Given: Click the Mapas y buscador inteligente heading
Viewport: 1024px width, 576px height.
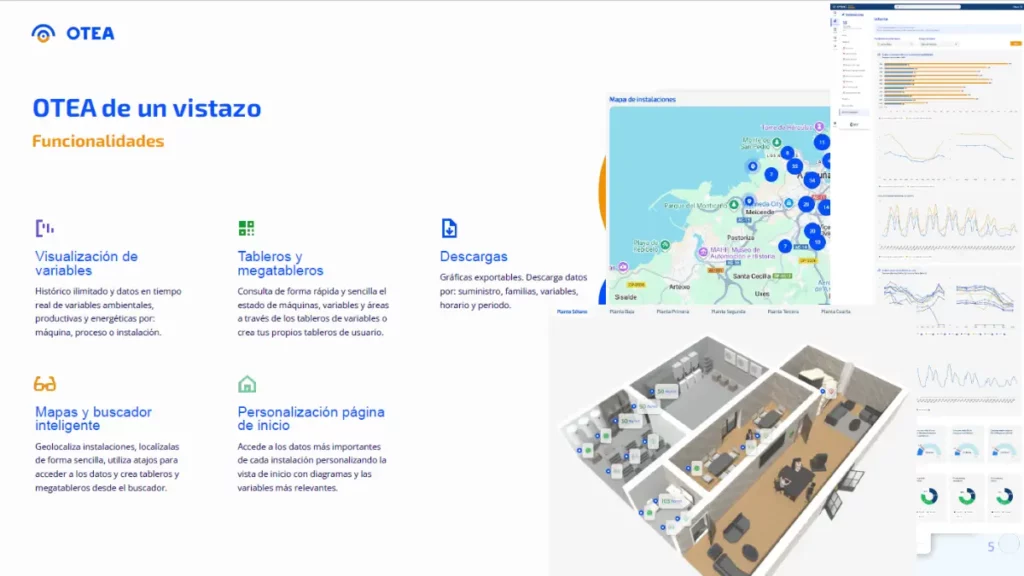Looking at the screenshot, I should click(x=93, y=419).
